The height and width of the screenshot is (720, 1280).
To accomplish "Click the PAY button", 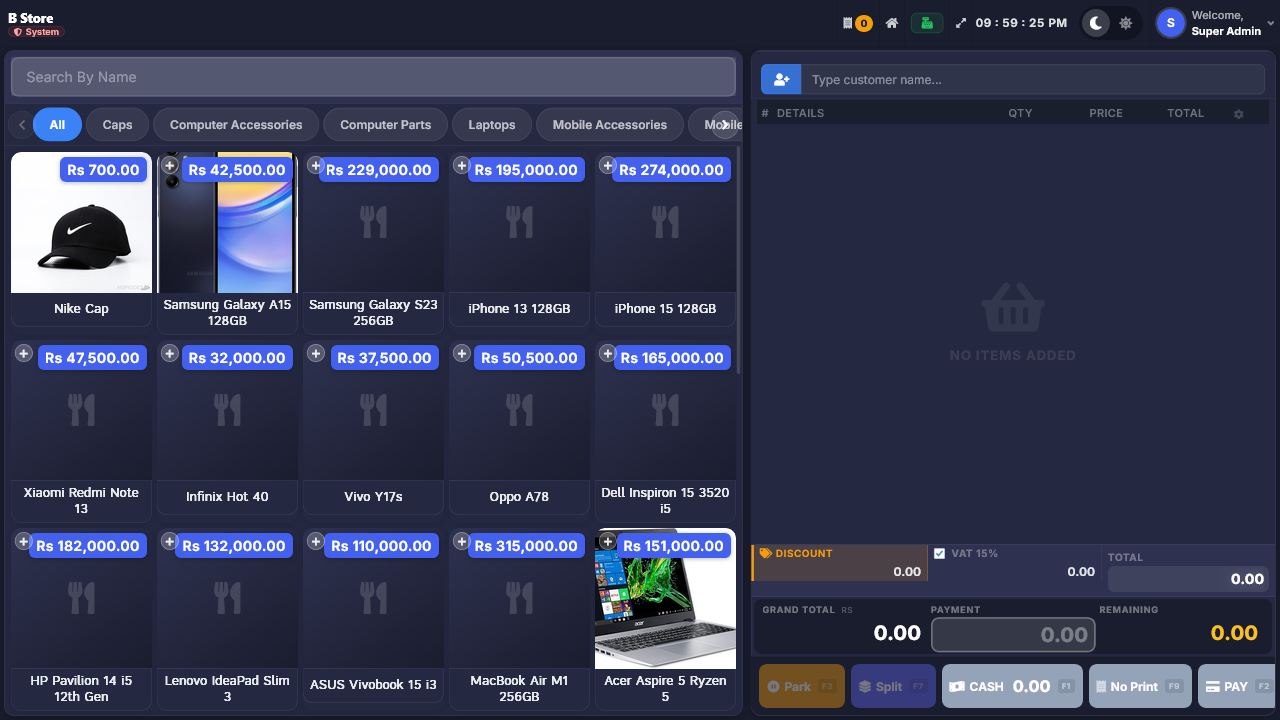I will 1237,686.
